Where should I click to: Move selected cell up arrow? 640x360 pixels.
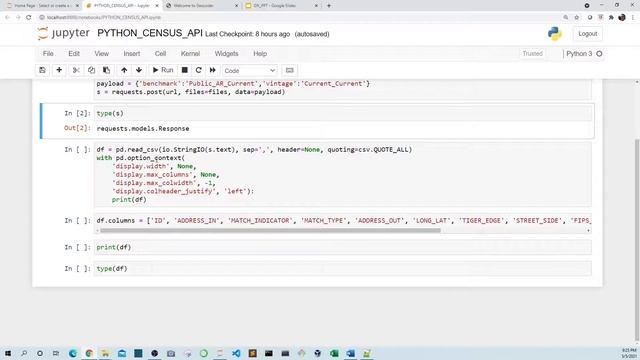pos(124,70)
